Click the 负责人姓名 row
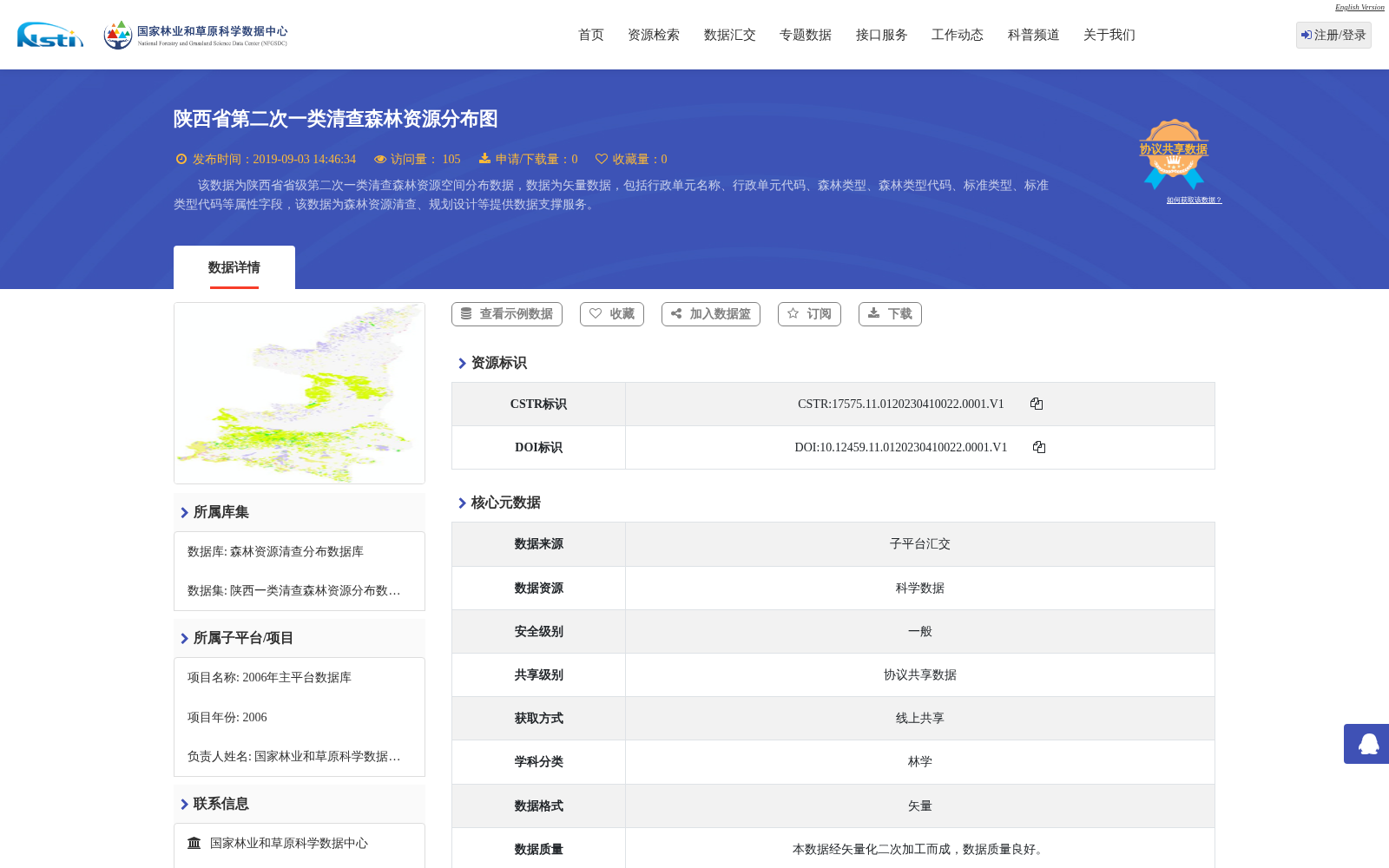1389x868 pixels. 300,757
